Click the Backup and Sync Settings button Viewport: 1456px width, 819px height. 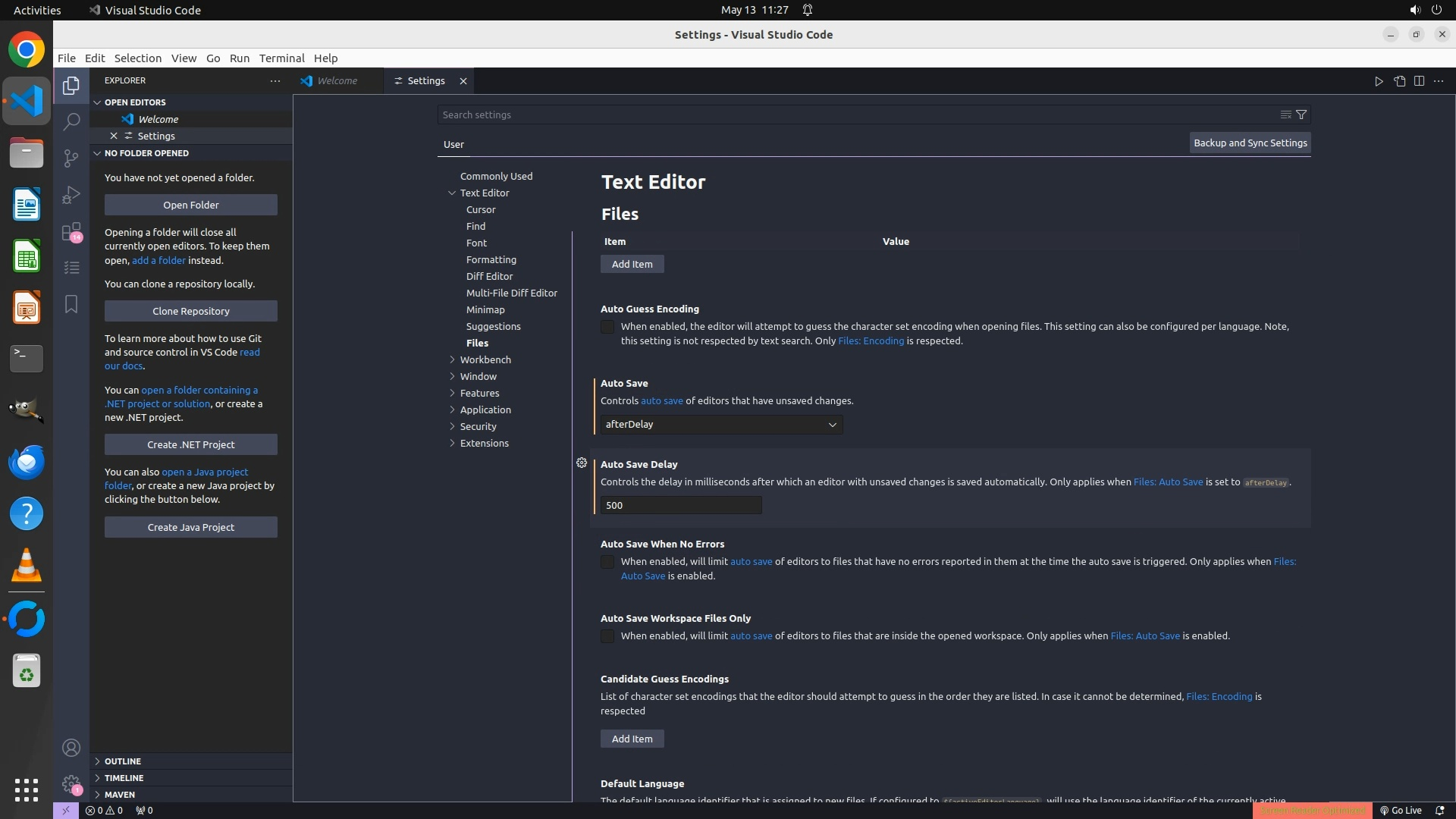pos(1250,143)
